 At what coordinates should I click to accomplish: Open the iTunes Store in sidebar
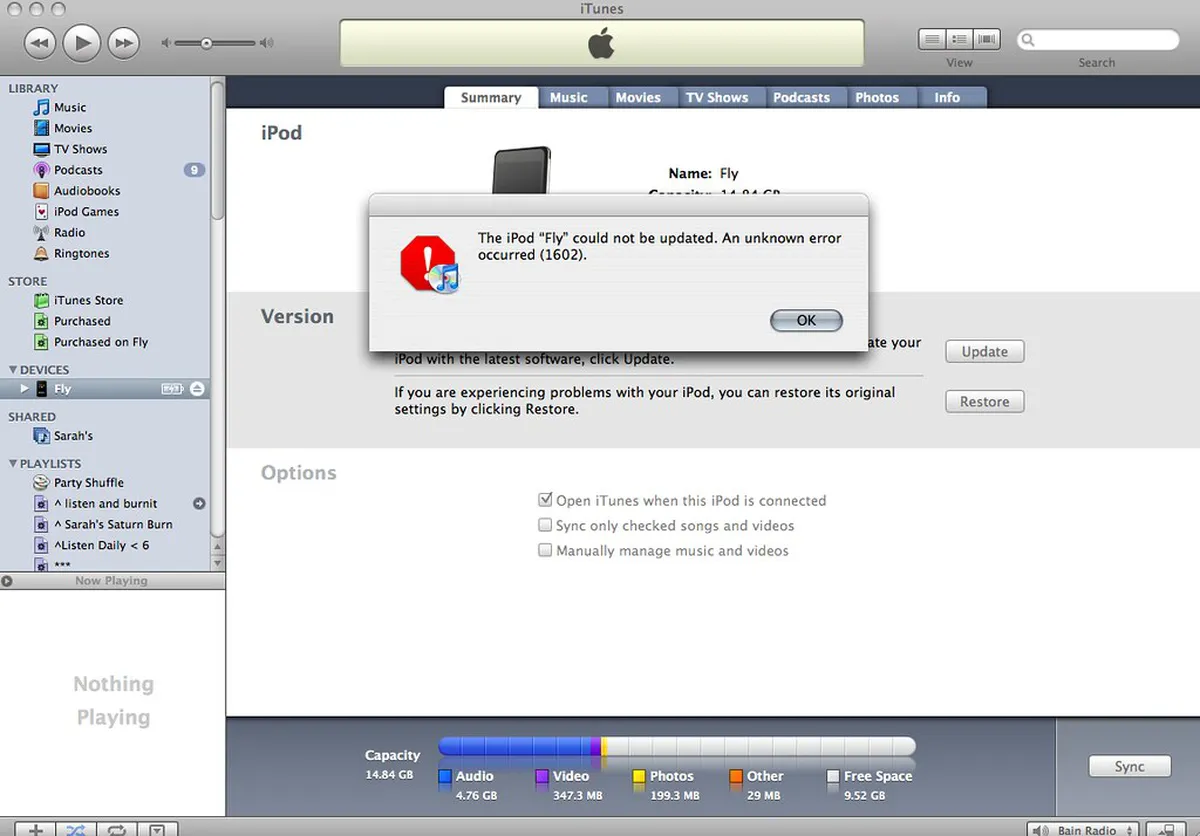click(87, 300)
